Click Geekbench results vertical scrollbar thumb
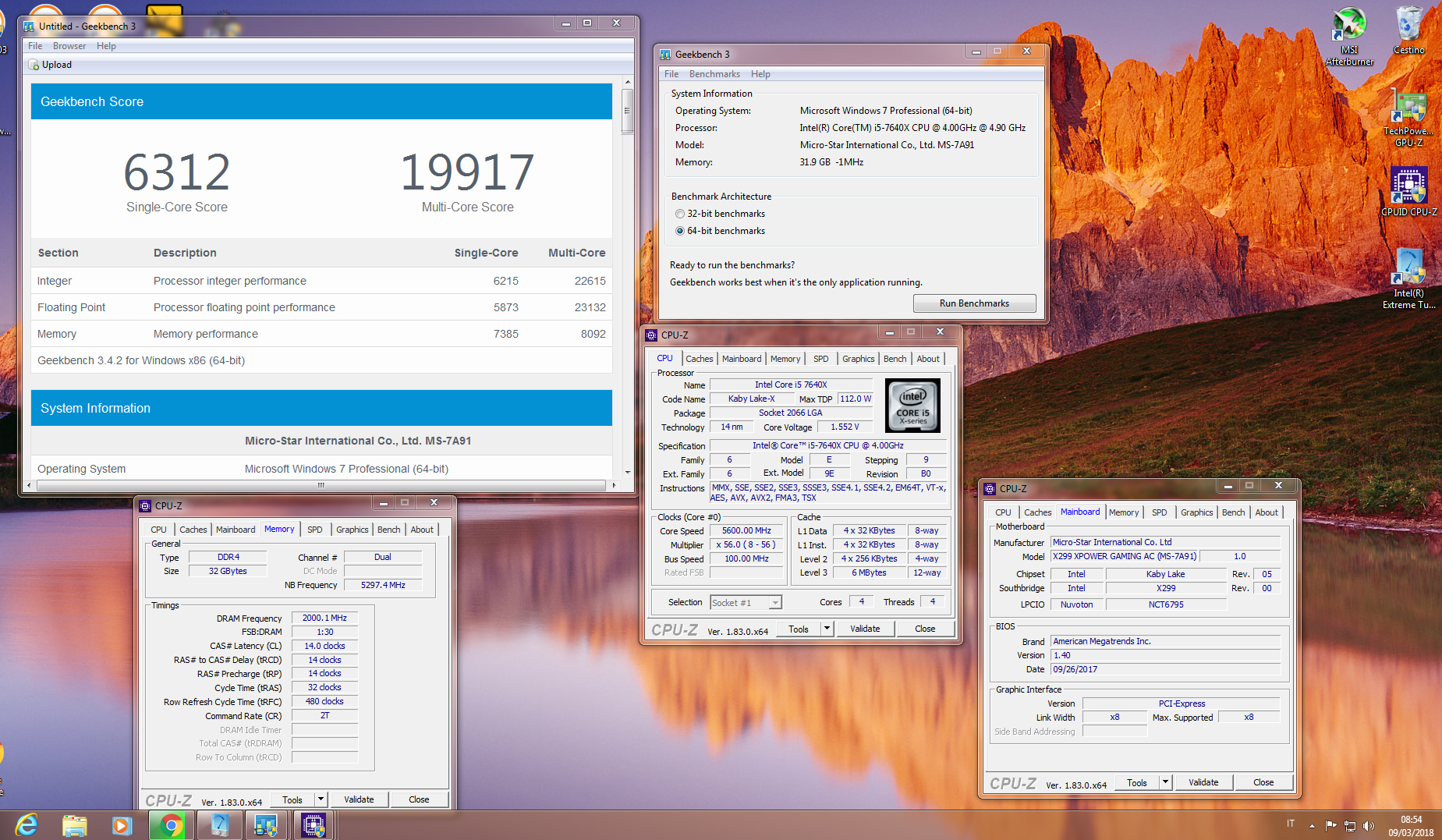The image size is (1442, 840). 627,111
